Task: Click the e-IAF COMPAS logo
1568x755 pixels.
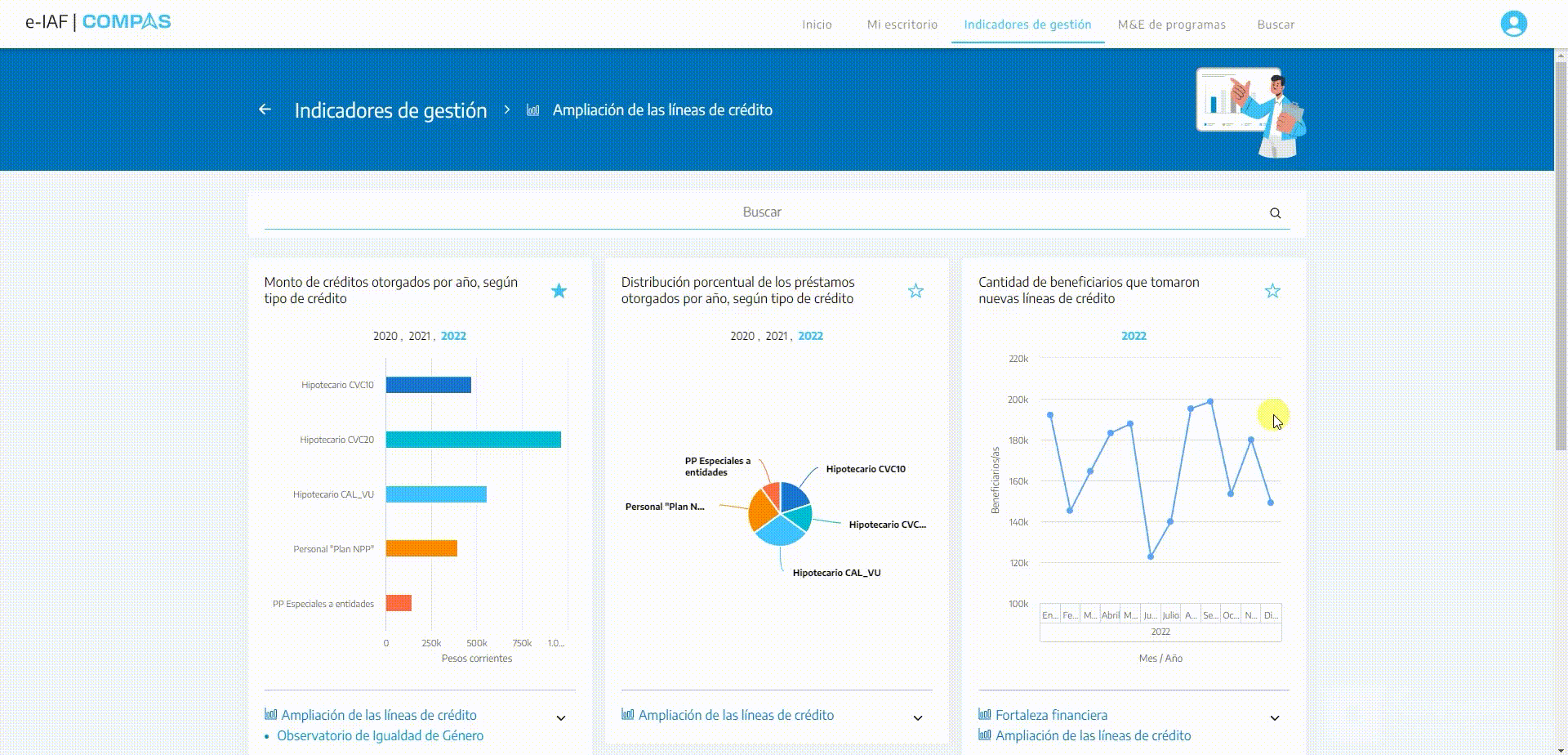Action: [x=98, y=22]
